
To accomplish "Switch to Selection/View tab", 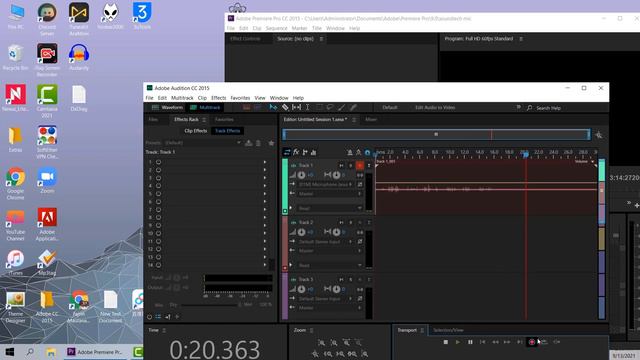I will (x=448, y=330).
